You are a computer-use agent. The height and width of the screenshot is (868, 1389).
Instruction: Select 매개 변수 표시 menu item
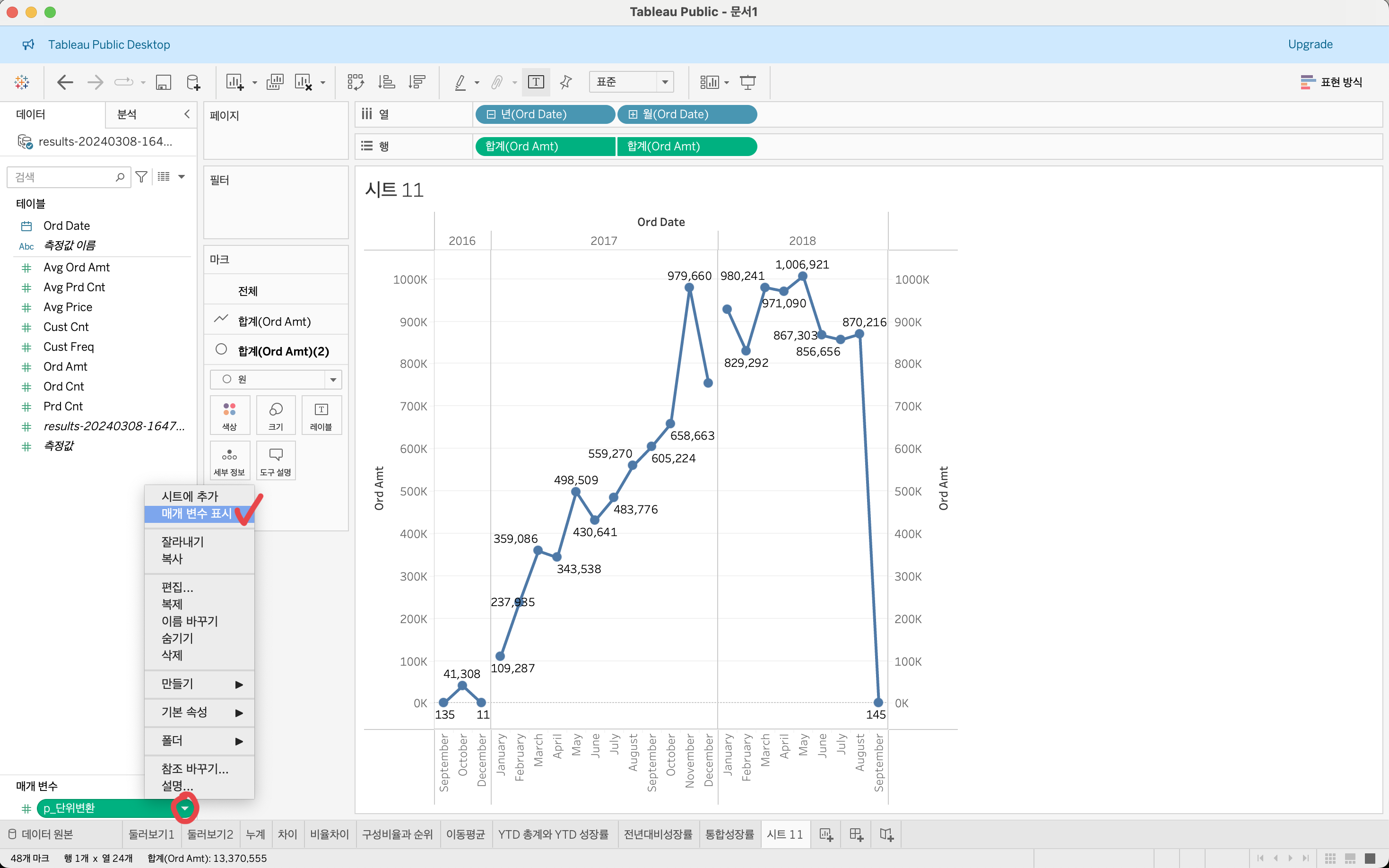pyautogui.click(x=197, y=513)
